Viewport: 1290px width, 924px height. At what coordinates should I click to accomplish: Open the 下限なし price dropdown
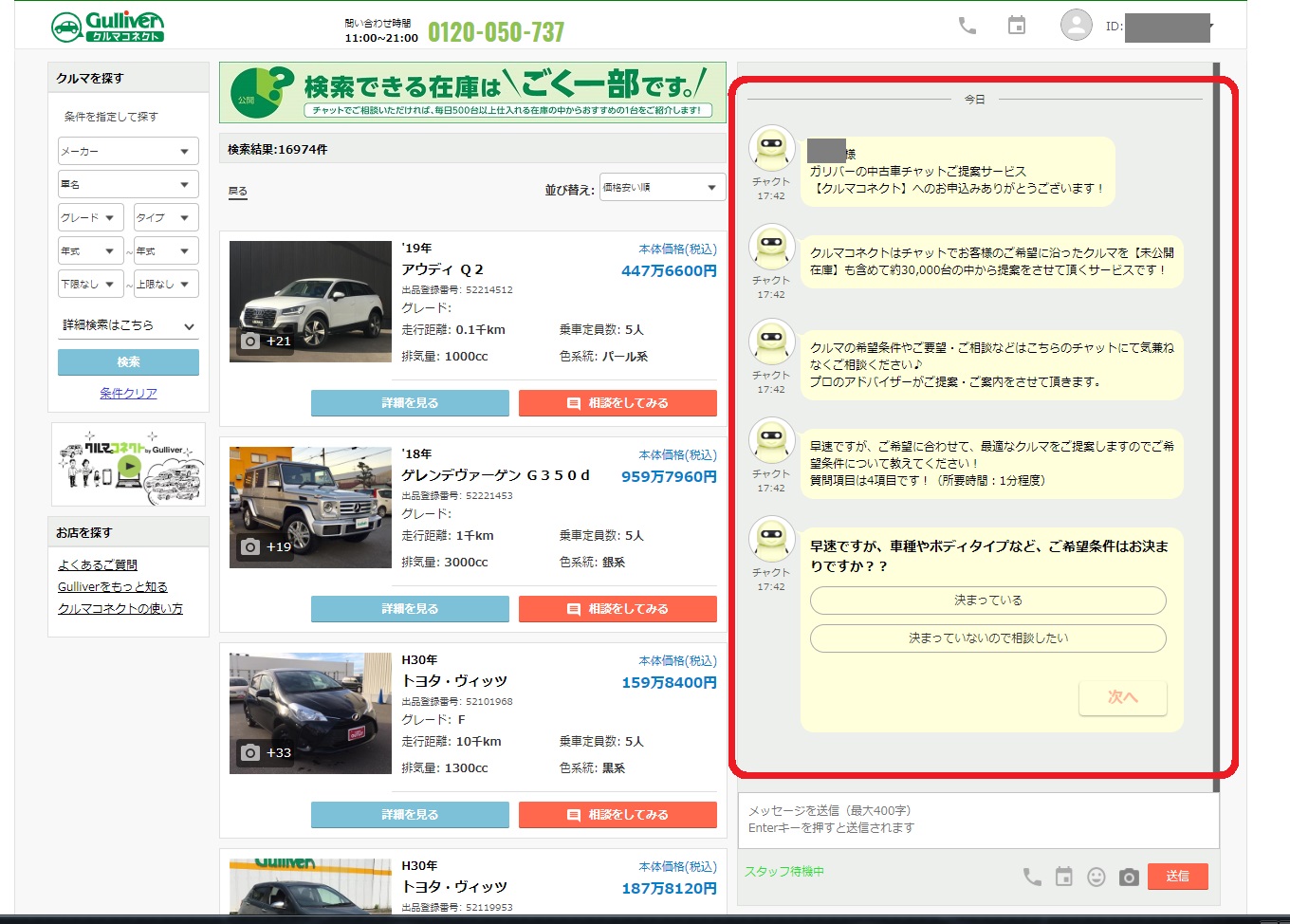coord(90,284)
